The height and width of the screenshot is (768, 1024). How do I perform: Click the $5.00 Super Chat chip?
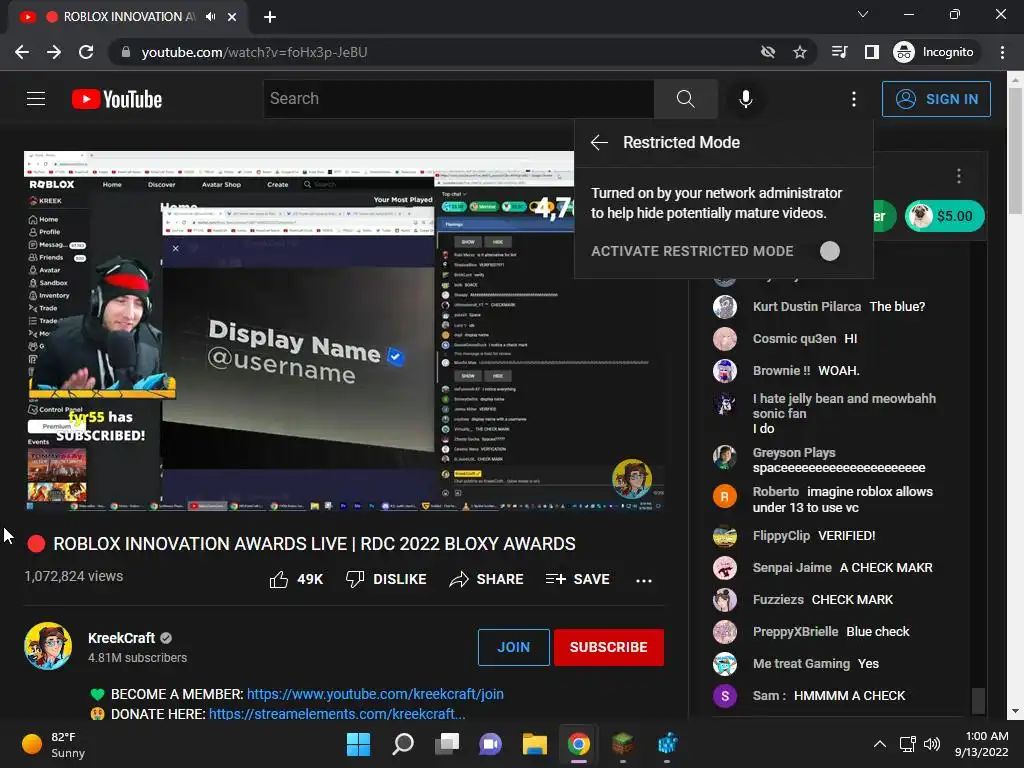click(944, 216)
